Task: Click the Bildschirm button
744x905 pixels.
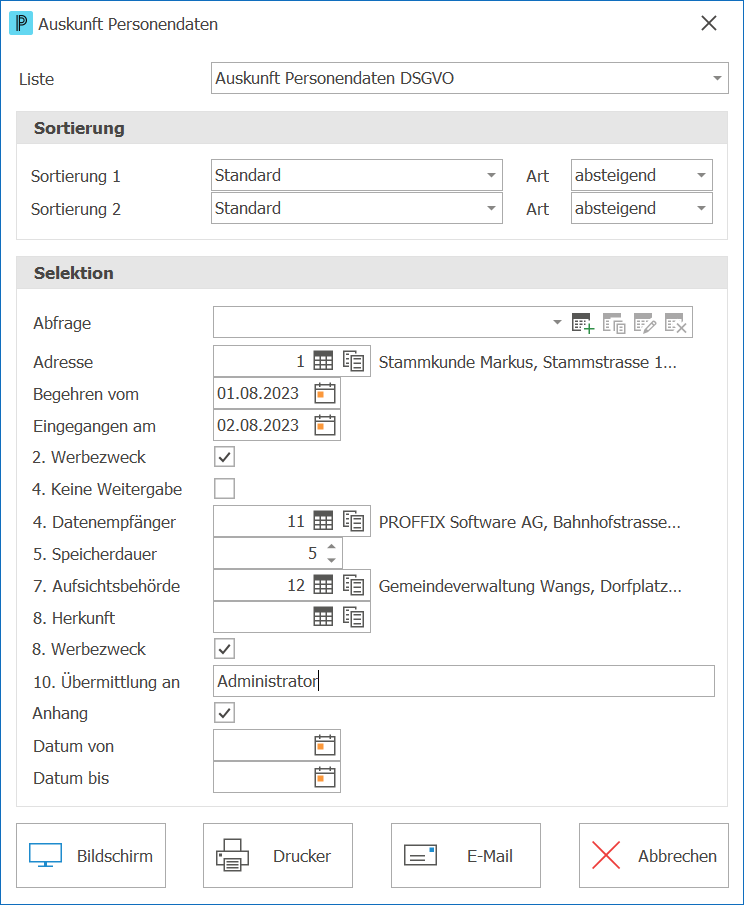Action: click(x=91, y=855)
